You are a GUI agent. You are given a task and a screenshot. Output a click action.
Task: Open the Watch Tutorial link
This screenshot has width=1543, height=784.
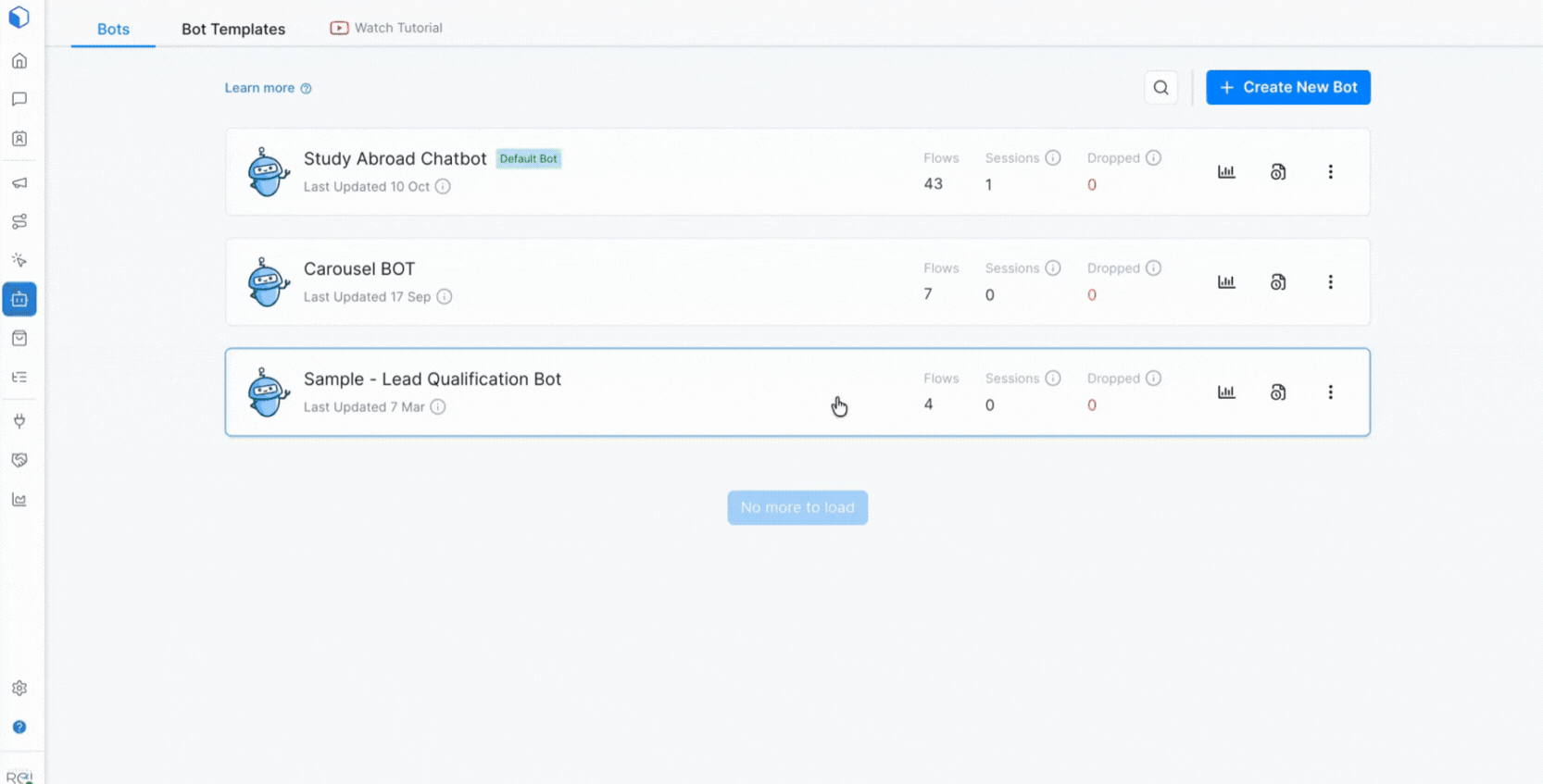(x=386, y=28)
